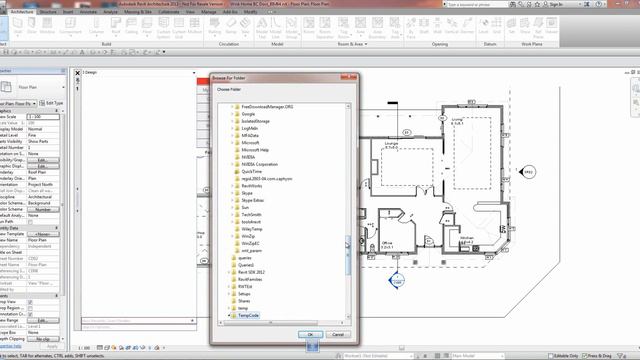Switch to the Structure ribbon tab
This screenshot has width=640, height=360.
(x=48, y=12)
